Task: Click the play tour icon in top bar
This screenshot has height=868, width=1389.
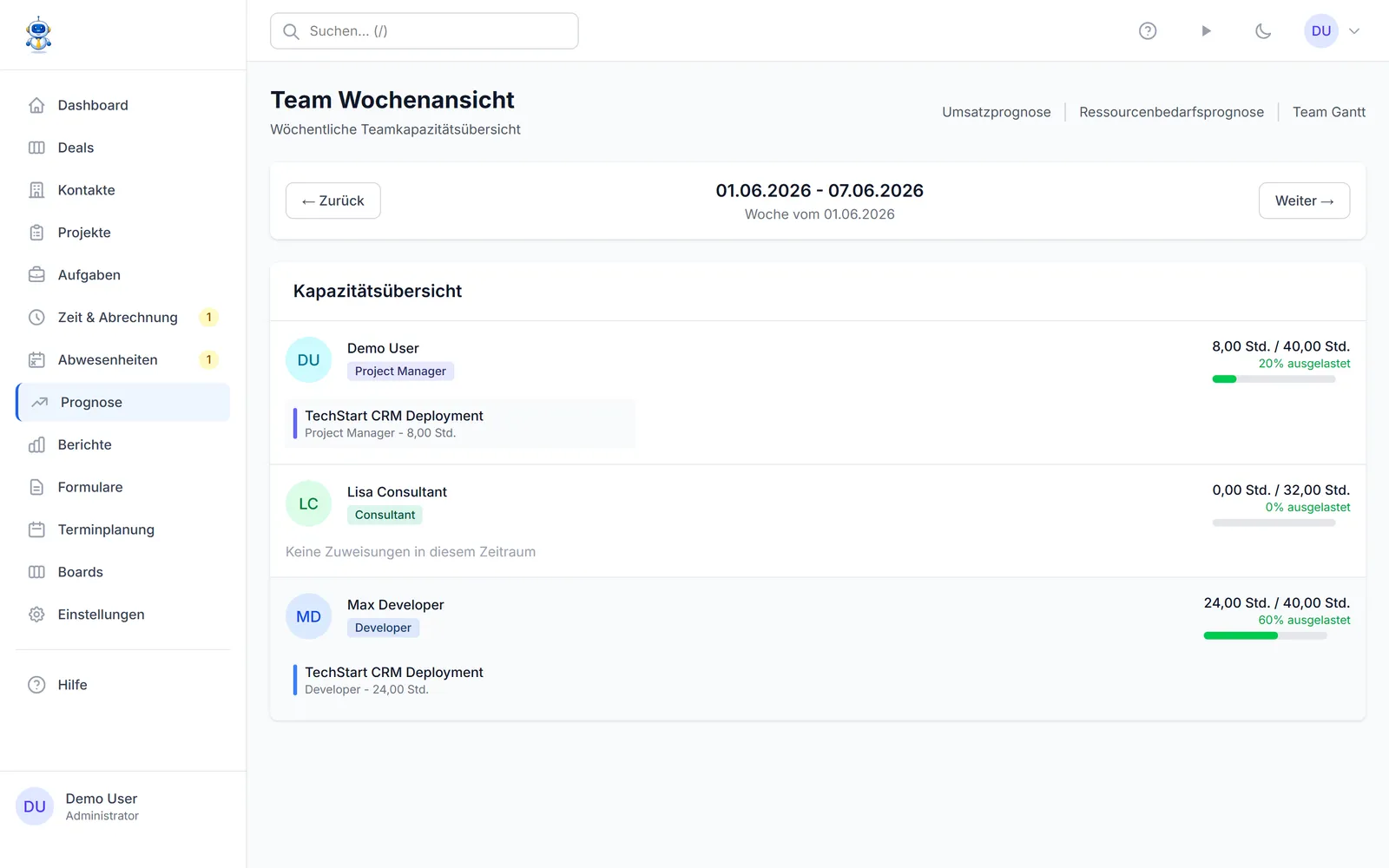Action: click(x=1206, y=31)
